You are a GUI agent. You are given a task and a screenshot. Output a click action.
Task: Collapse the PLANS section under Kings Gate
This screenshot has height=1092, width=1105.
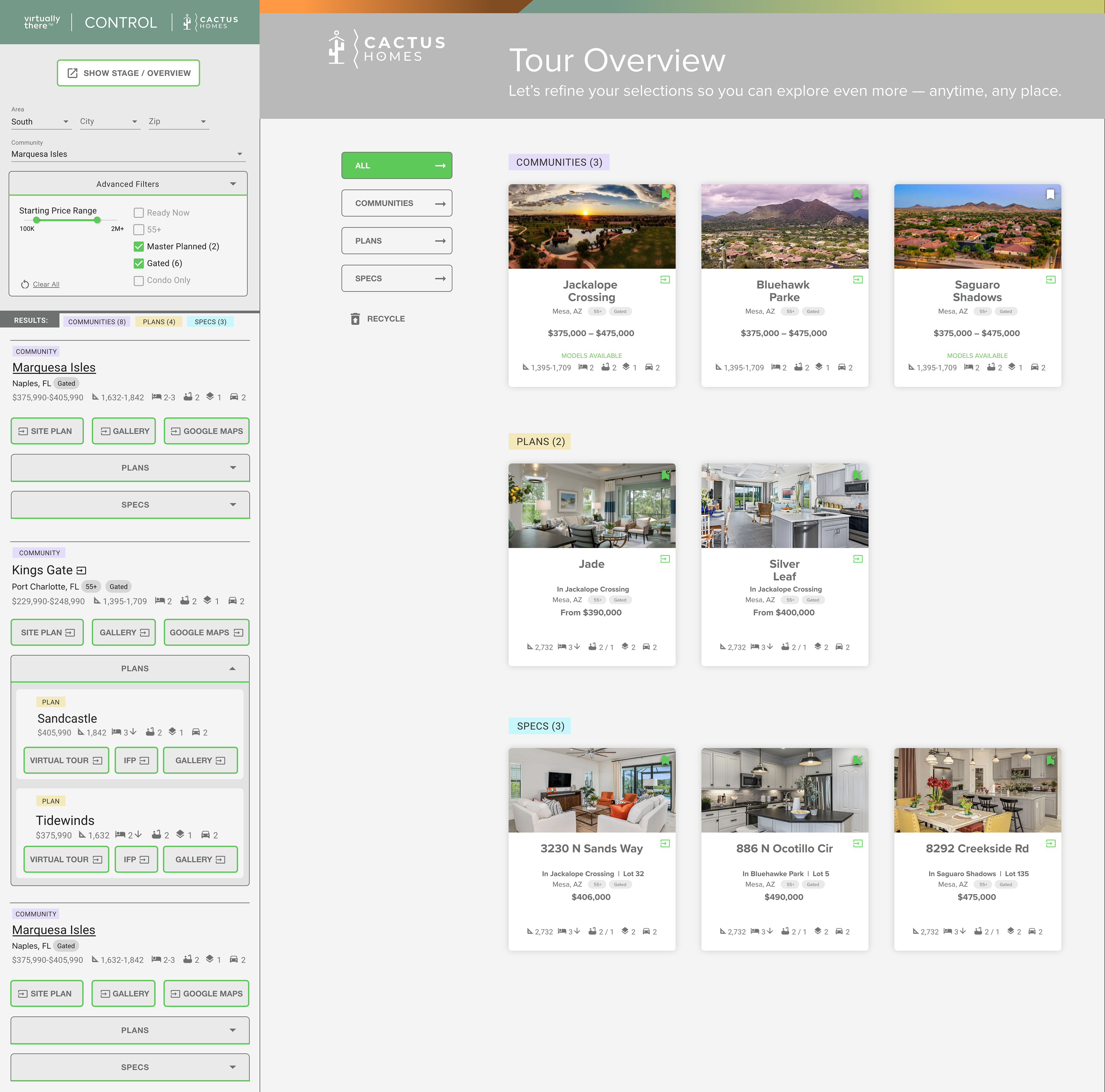(x=130, y=668)
